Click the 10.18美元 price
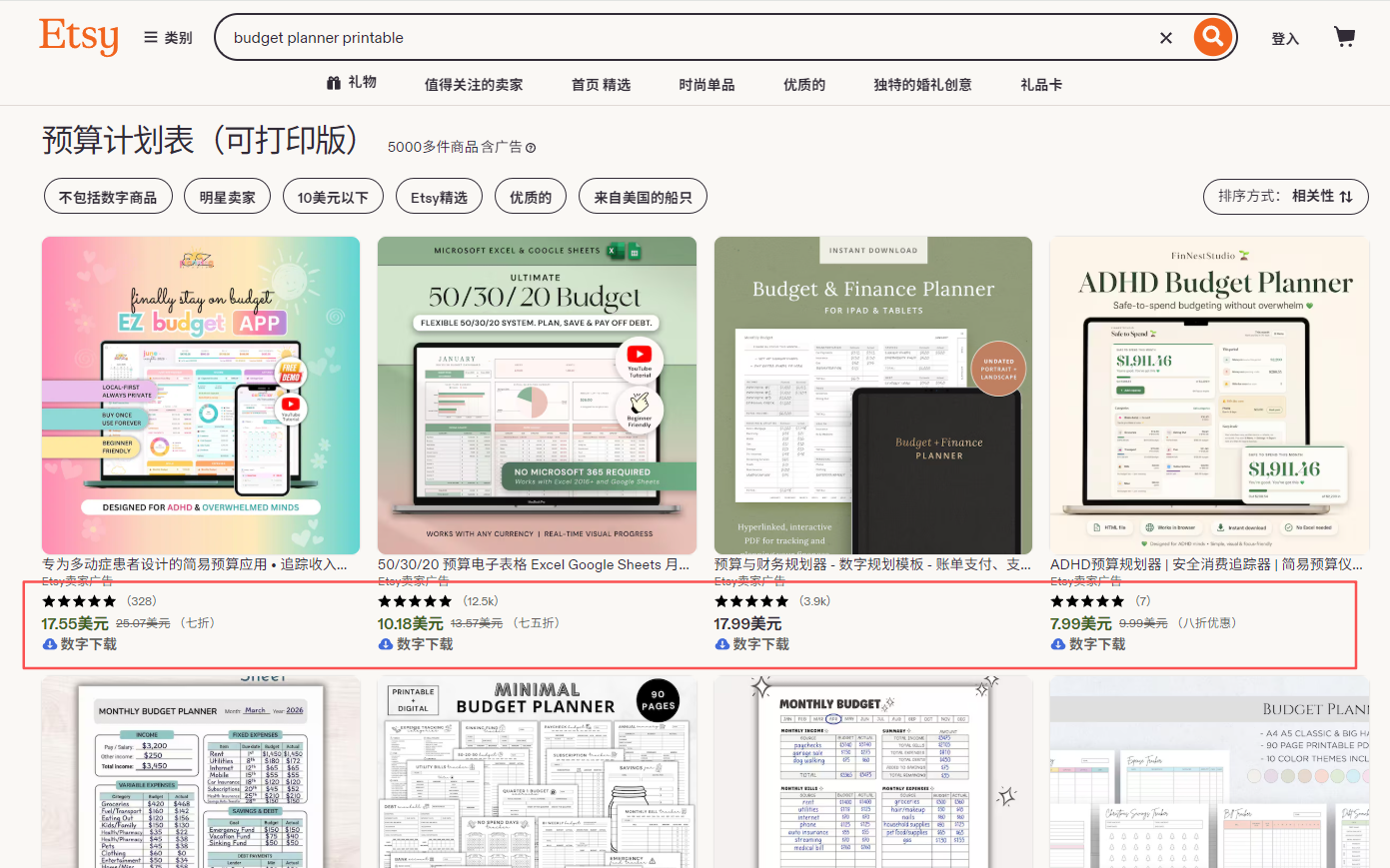The image size is (1390, 868). point(411,623)
